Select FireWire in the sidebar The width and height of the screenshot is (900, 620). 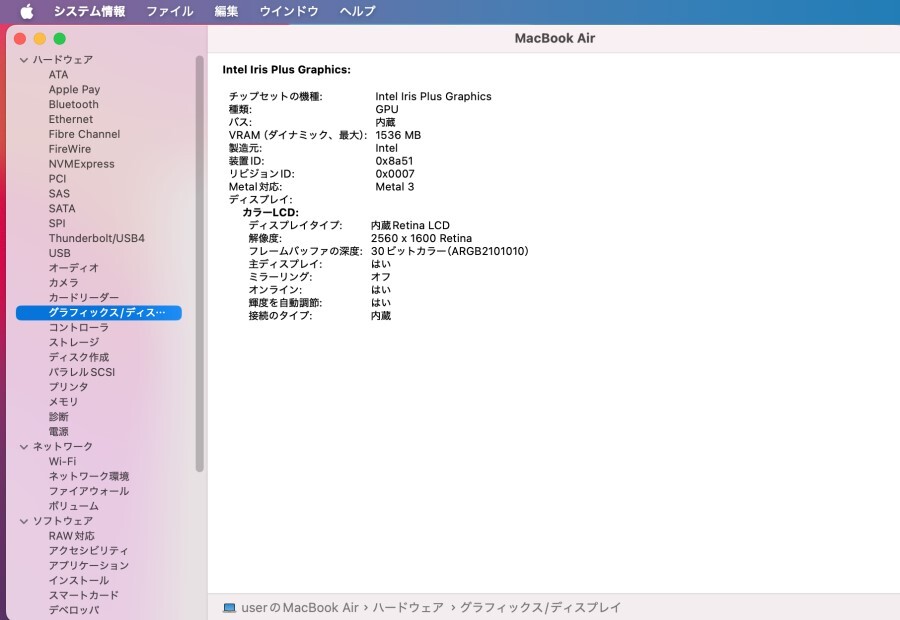(69, 149)
